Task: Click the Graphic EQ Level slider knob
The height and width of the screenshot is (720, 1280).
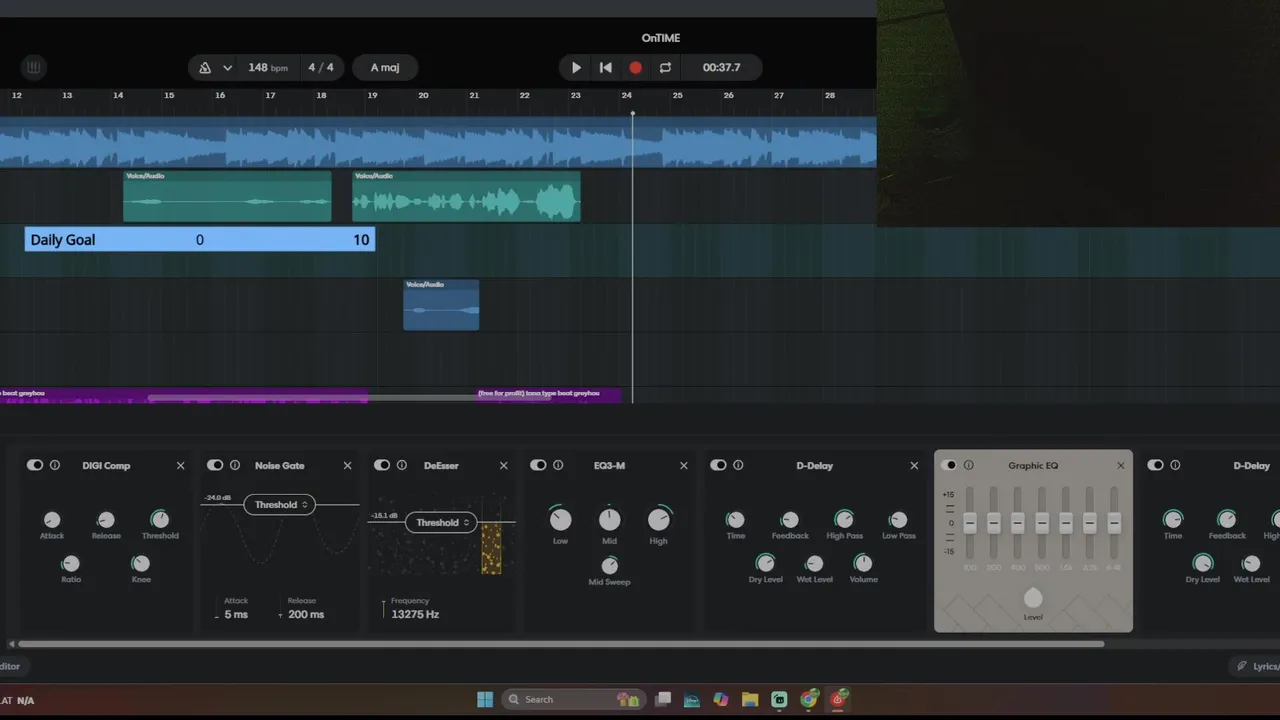Action: pyautogui.click(x=1033, y=598)
